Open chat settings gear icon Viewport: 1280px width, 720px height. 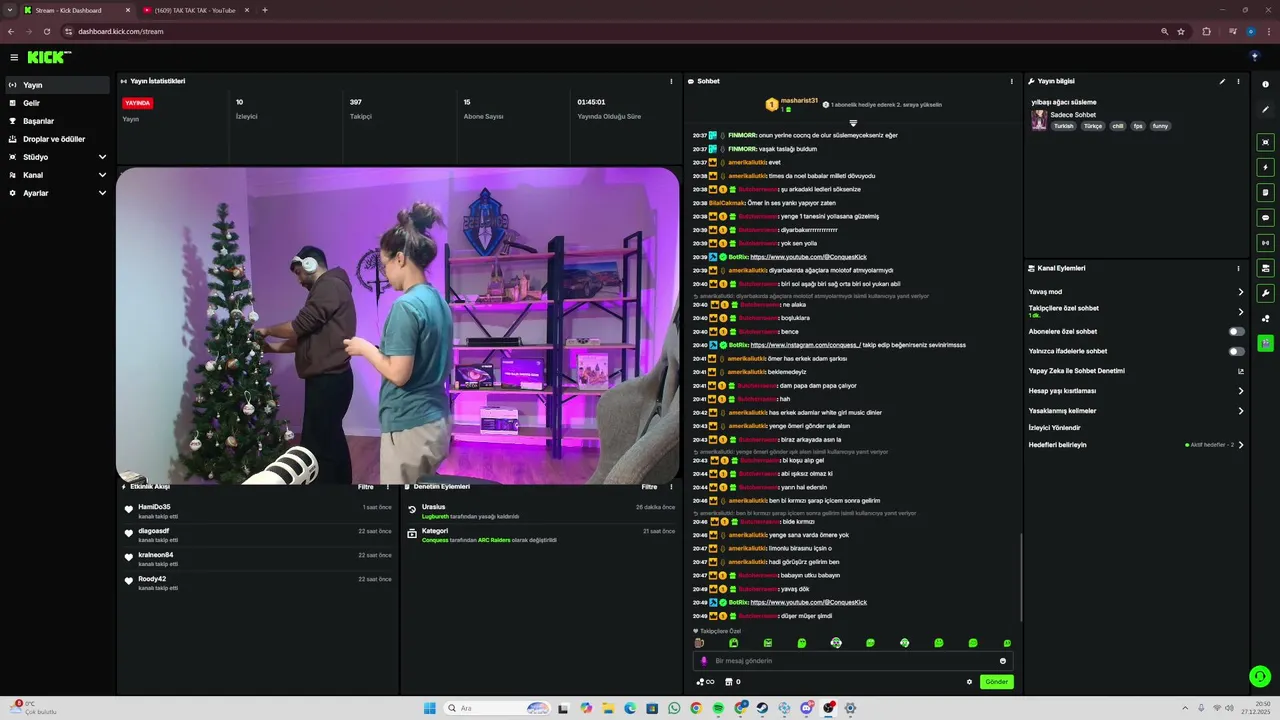point(969,682)
